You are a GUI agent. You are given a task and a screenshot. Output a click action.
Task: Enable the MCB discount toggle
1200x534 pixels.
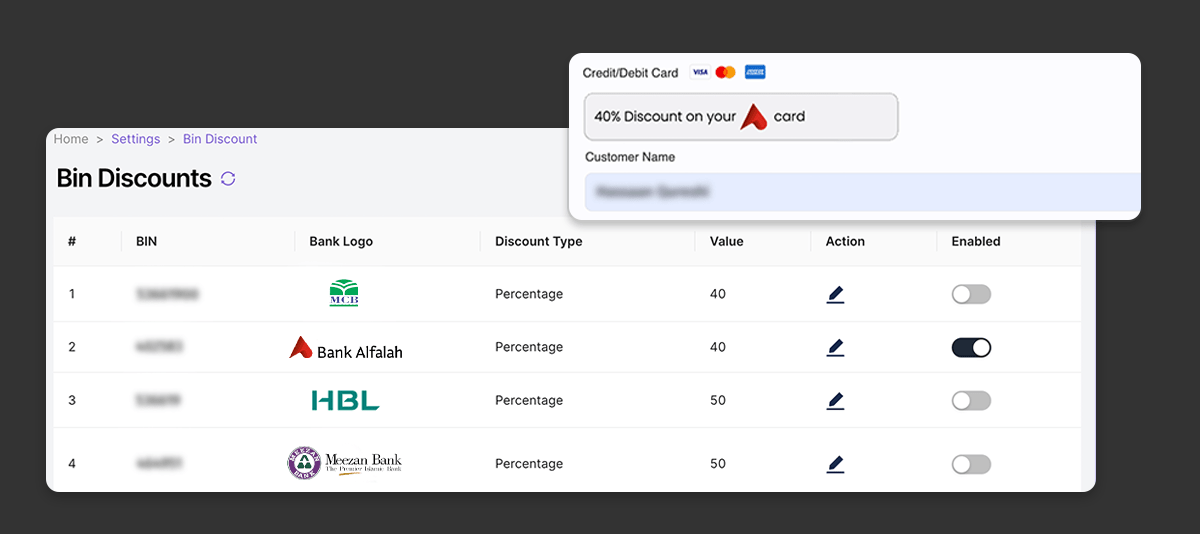point(971,294)
